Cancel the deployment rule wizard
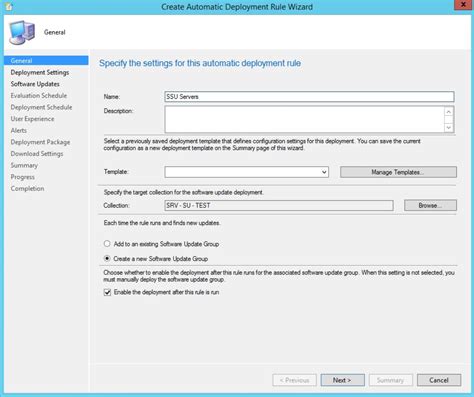Screen dimensions: 474x397 click(x=439, y=380)
